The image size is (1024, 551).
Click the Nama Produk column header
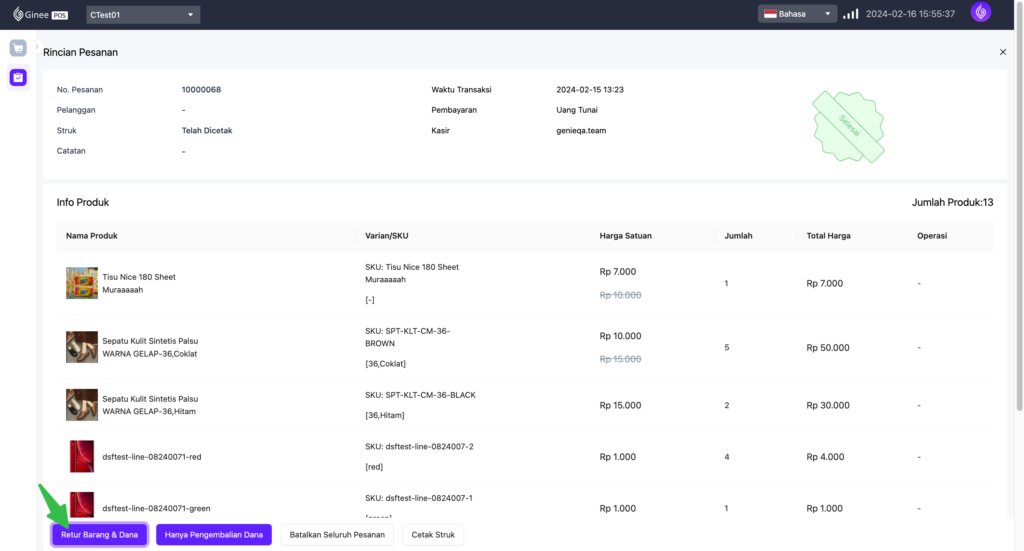(91, 236)
